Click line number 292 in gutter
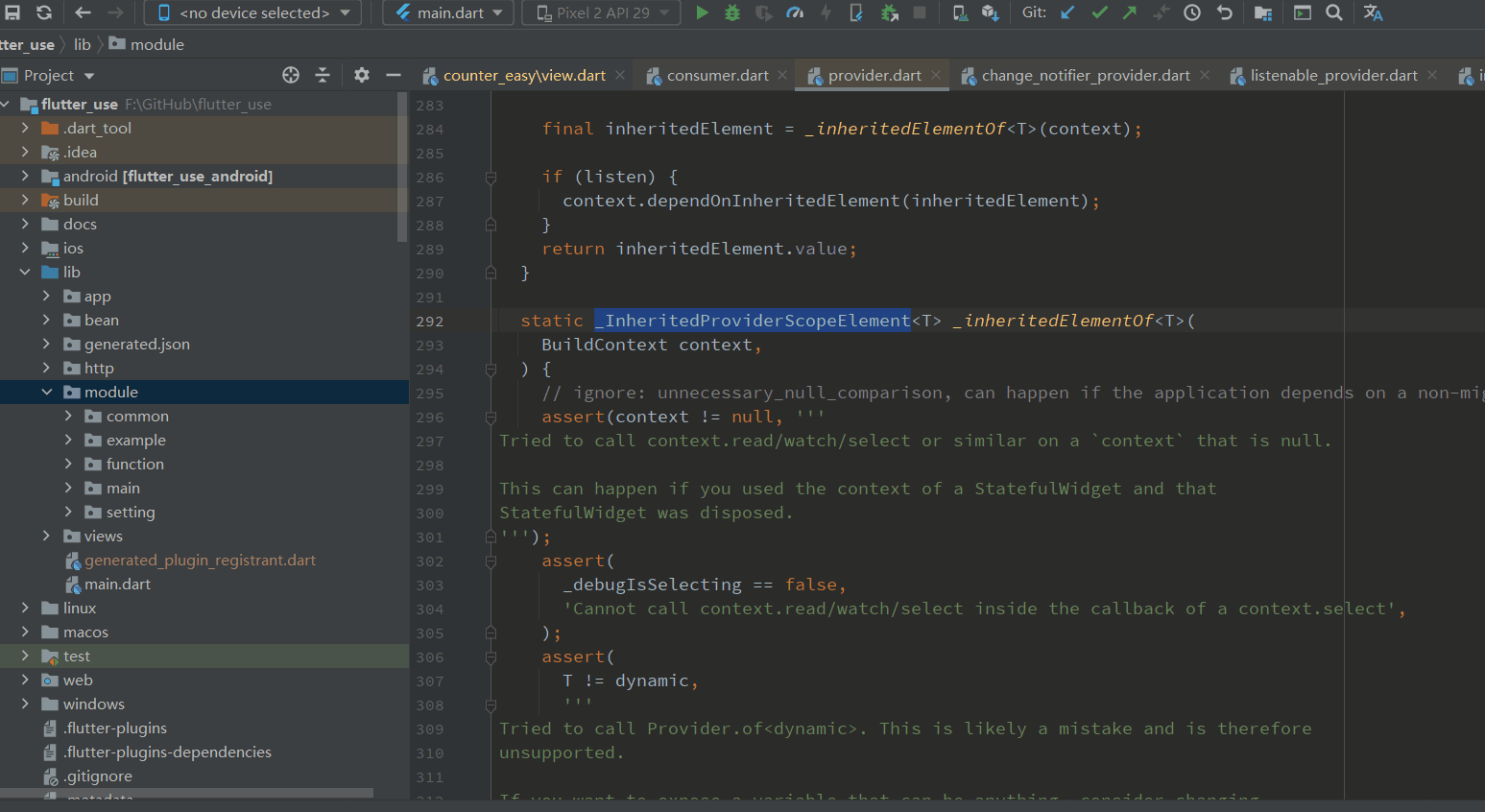Screen dimensions: 1485x812 (430, 322)
